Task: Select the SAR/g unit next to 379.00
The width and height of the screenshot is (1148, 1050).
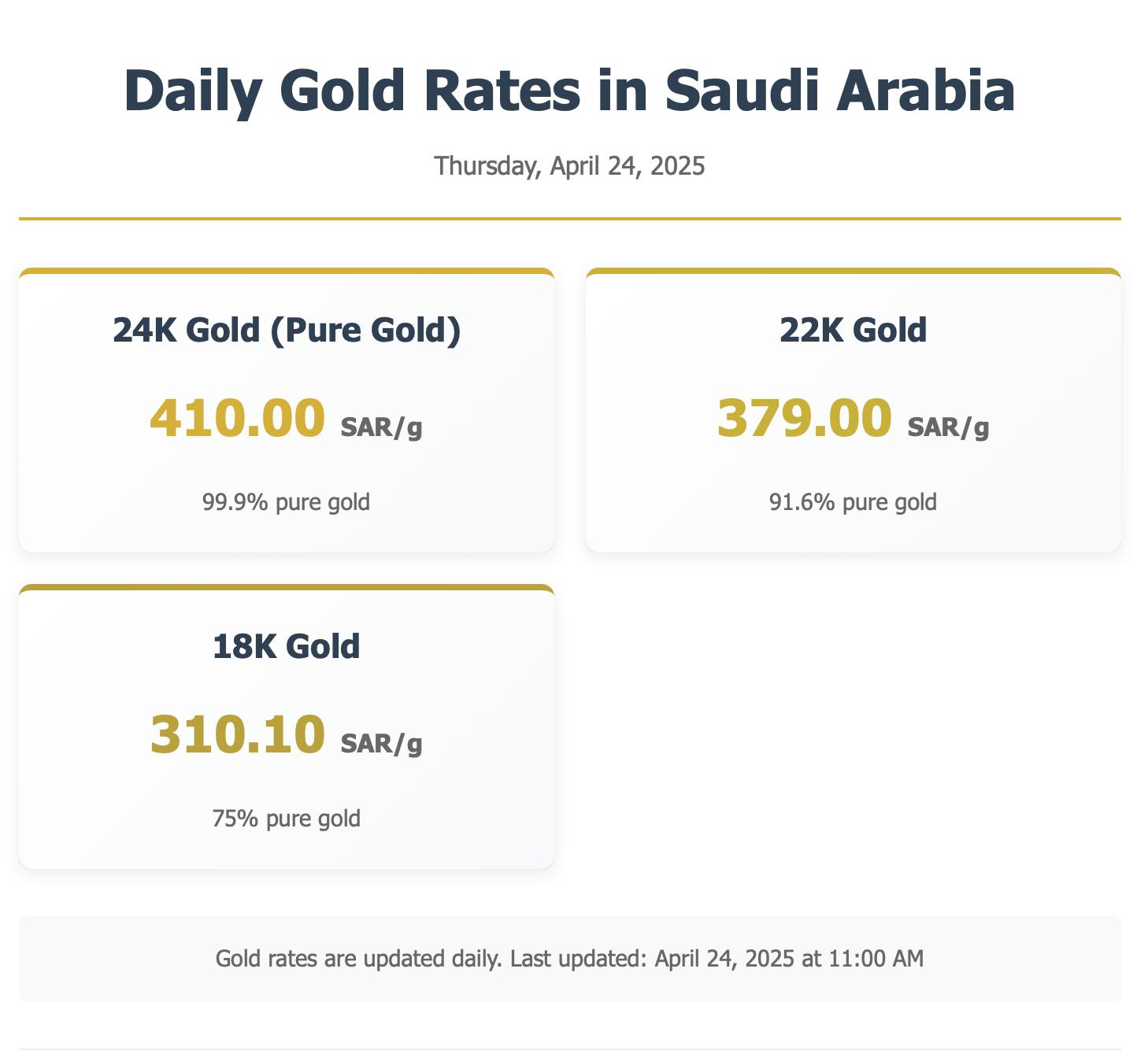Action: (x=948, y=427)
